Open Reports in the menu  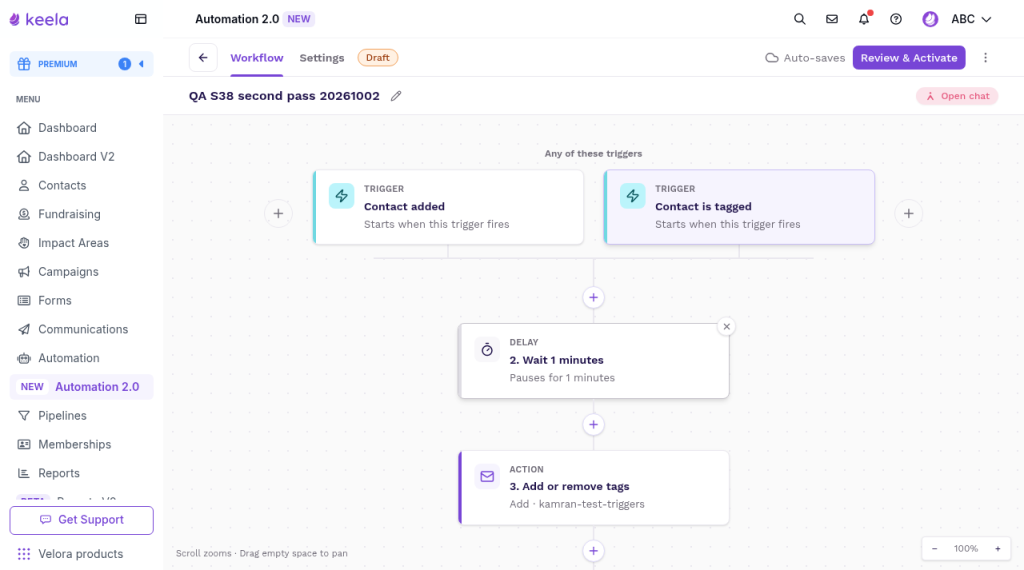point(81,473)
